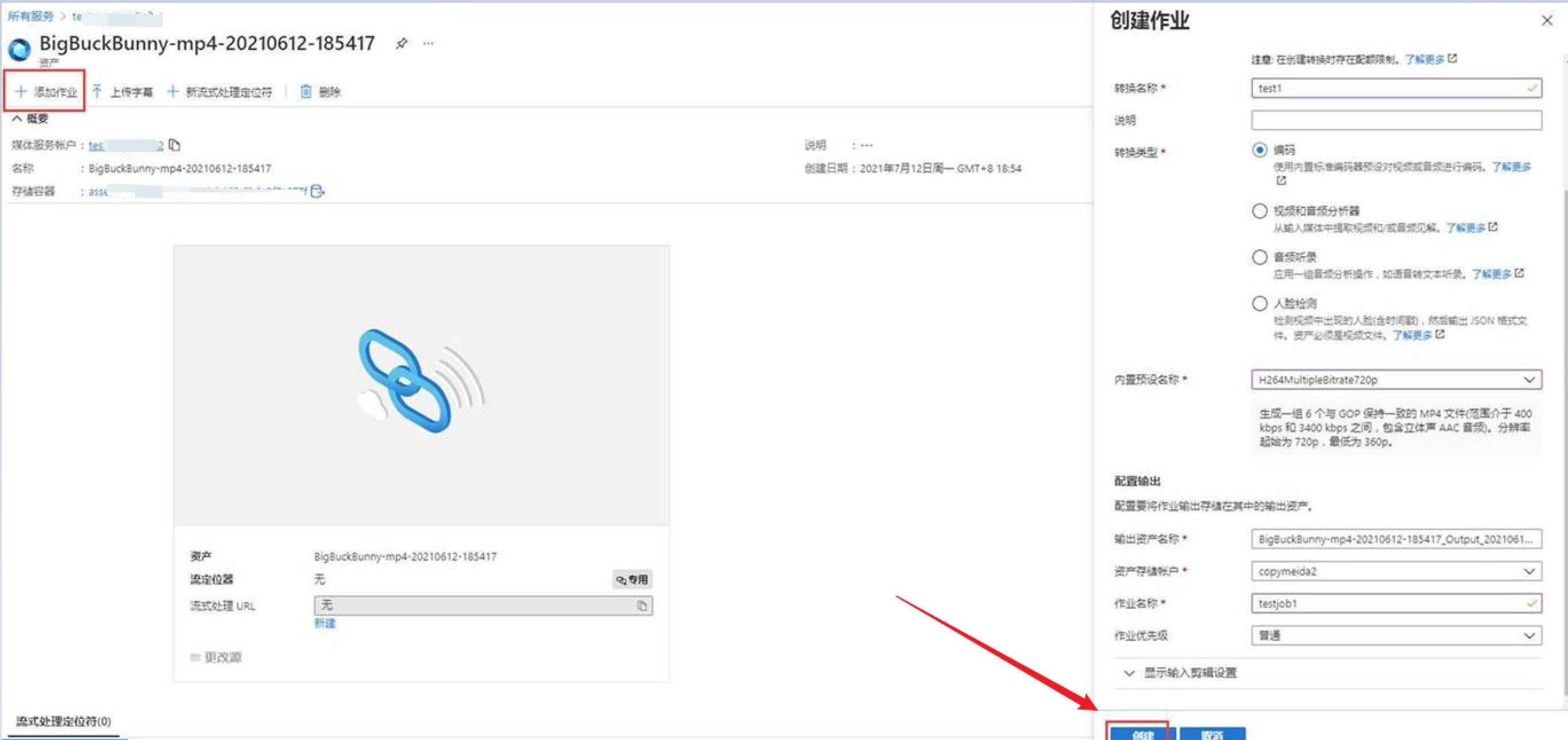Open the ellipsis more options menu
Viewport: 1568px width, 740px height.
[429, 44]
